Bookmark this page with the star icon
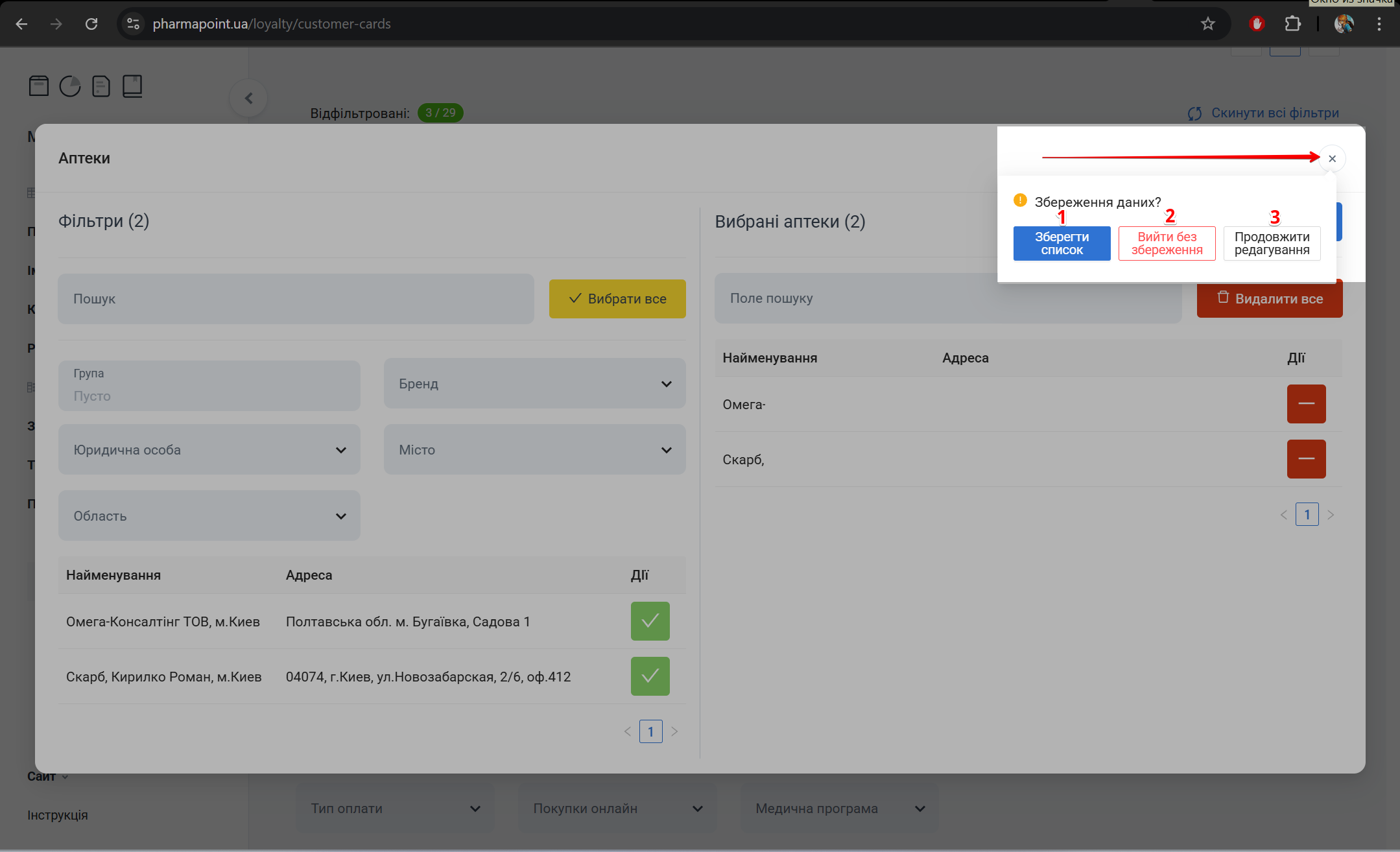Viewport: 1400px width, 852px height. tap(1207, 24)
